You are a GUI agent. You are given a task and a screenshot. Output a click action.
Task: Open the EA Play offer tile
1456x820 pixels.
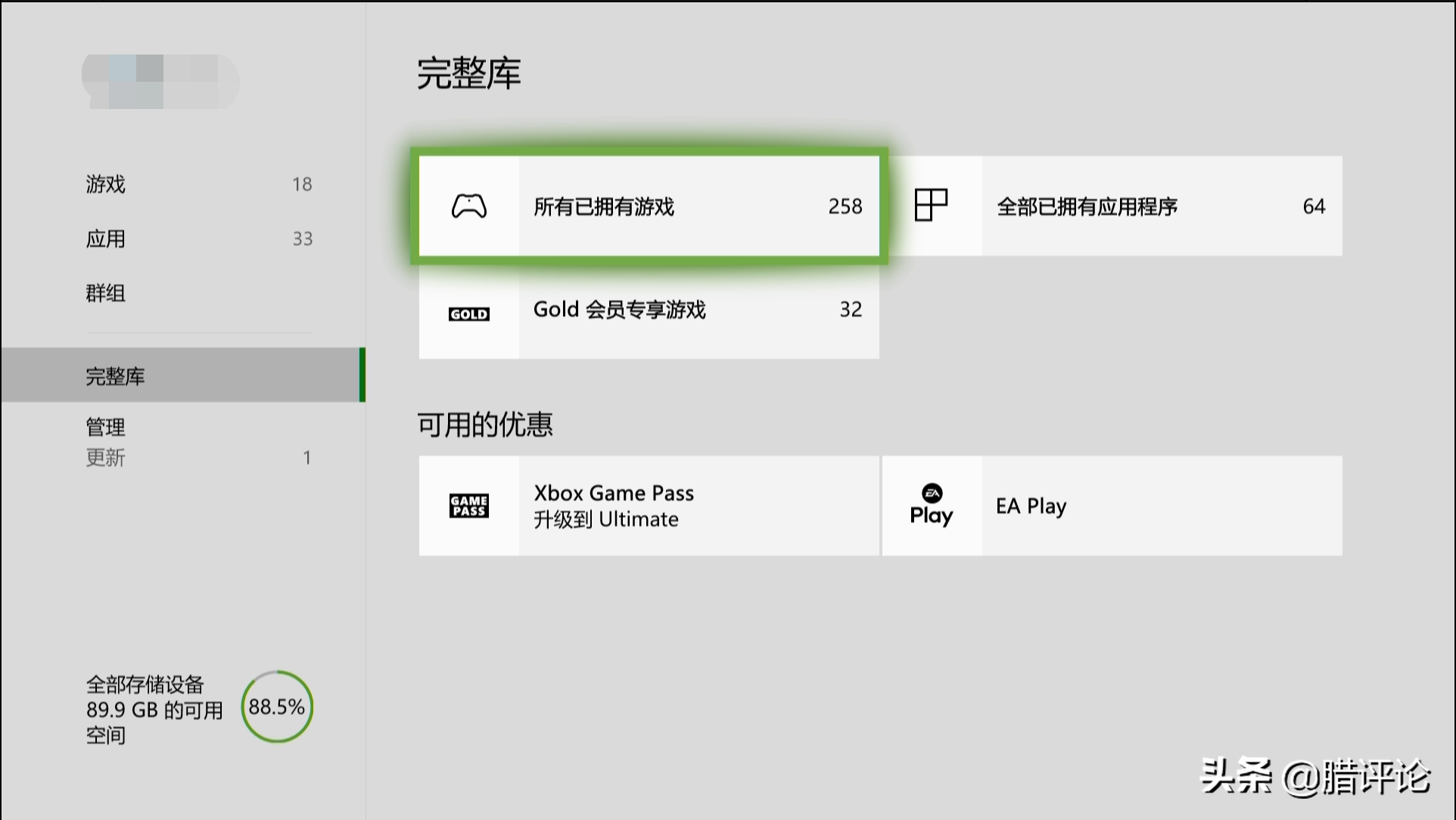click(x=1112, y=506)
